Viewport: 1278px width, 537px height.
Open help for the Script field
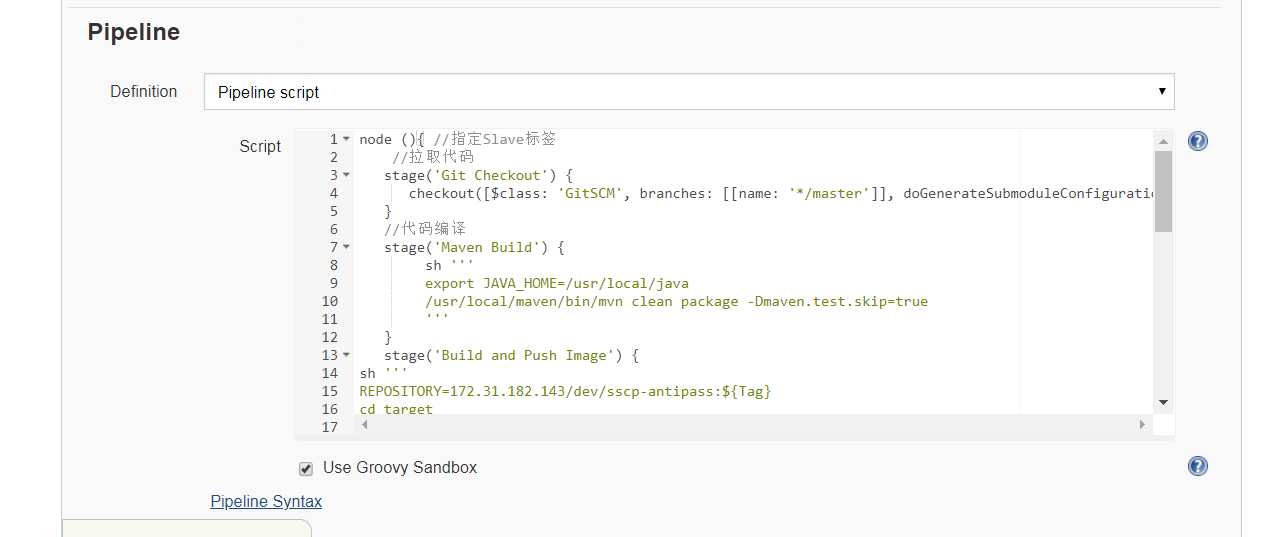(1197, 141)
